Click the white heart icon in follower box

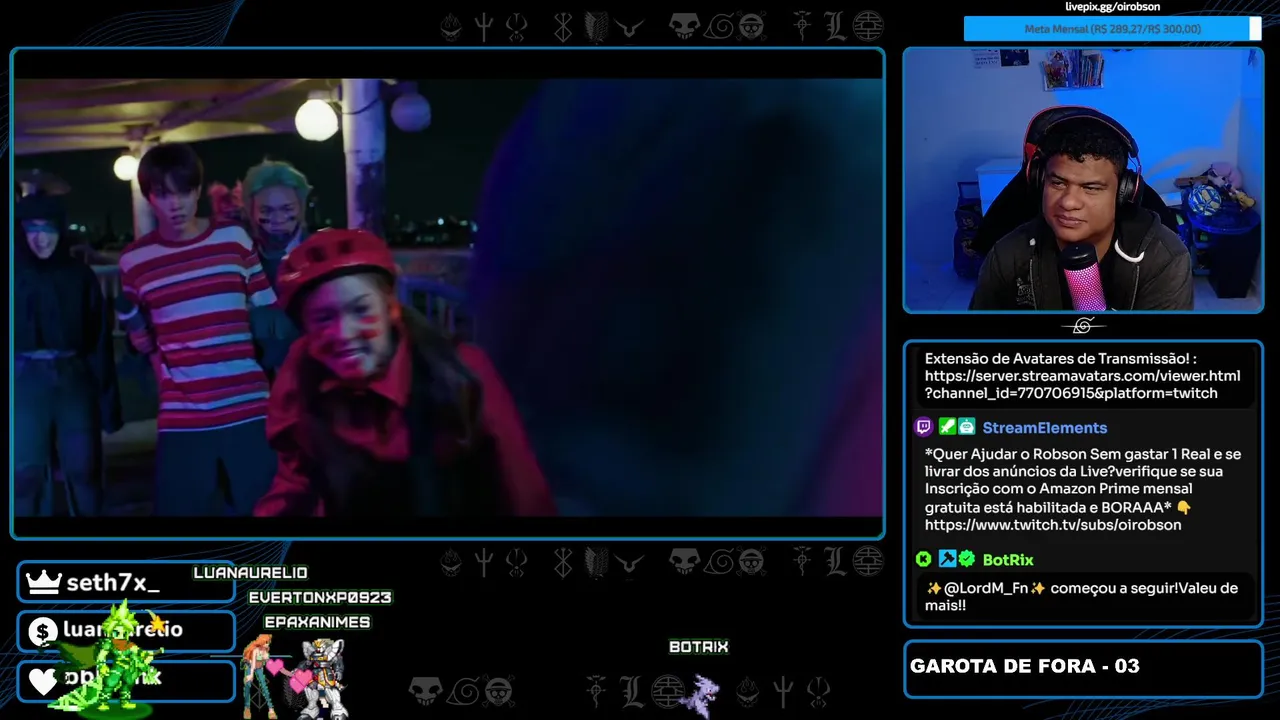tap(42, 680)
